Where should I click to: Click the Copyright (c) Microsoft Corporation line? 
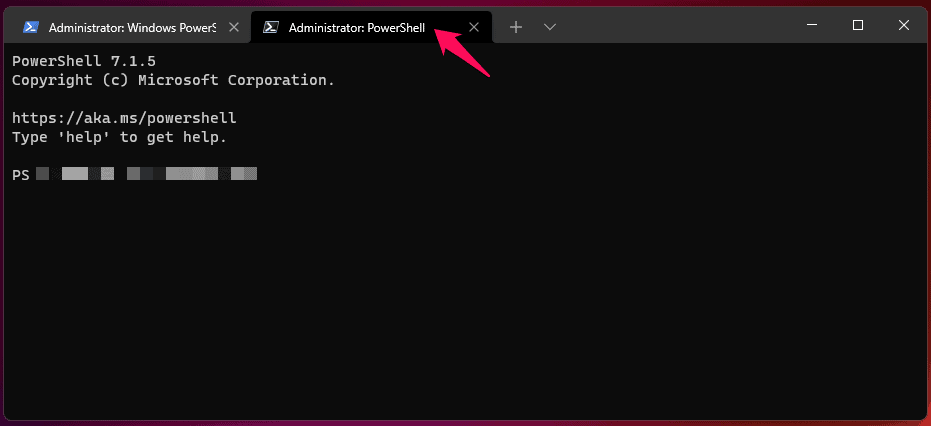pyautogui.click(x=173, y=80)
